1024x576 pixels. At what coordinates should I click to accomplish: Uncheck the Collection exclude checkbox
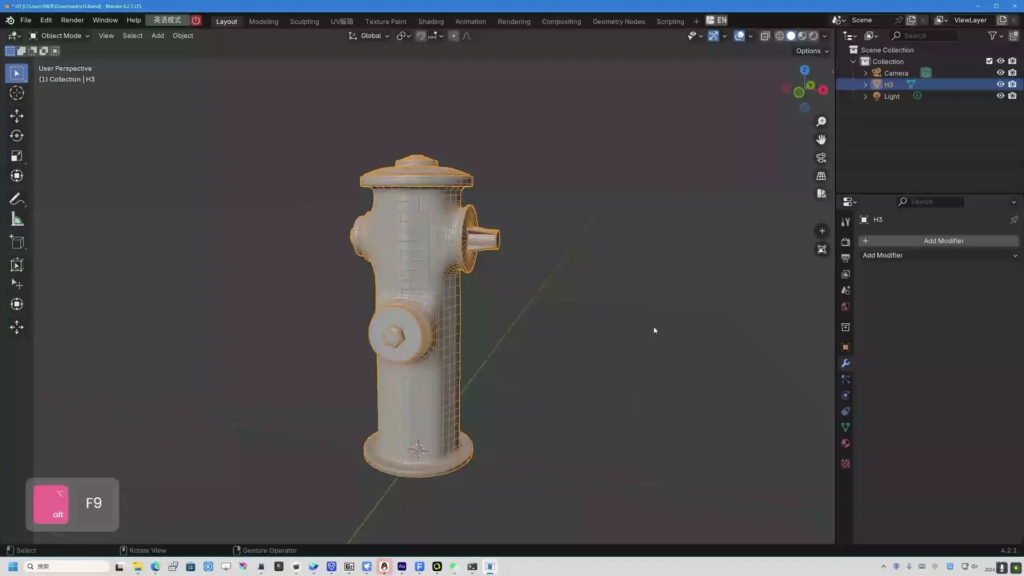click(989, 61)
